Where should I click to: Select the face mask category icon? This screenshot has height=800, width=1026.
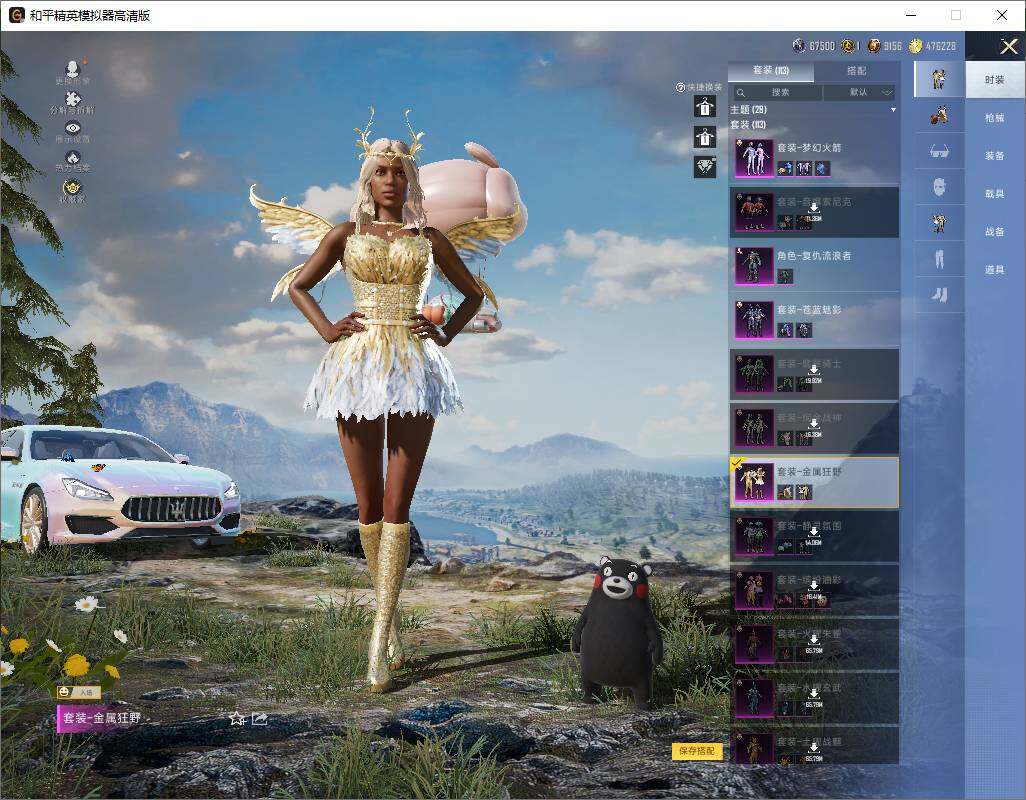coord(939,187)
